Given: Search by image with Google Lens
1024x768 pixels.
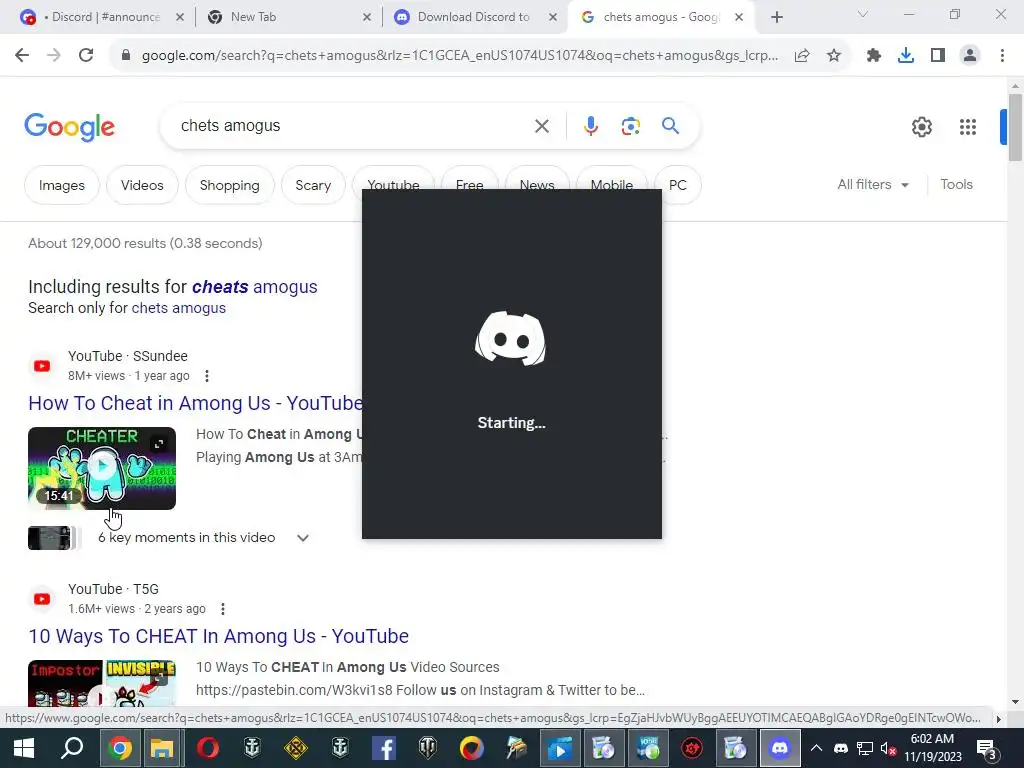Looking at the screenshot, I should 630,126.
